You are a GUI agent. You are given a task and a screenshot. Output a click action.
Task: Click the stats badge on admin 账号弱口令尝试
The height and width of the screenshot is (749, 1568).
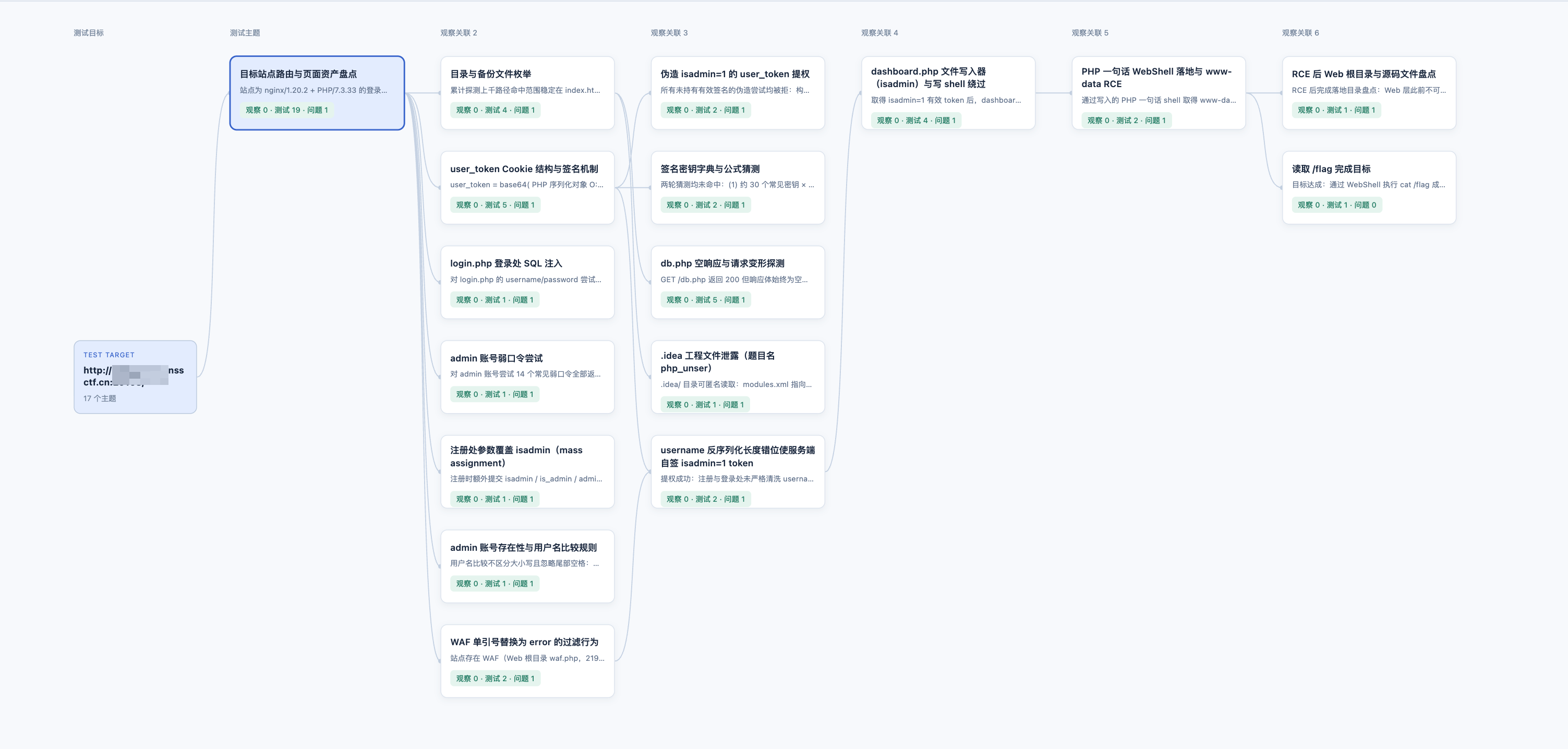coord(495,394)
